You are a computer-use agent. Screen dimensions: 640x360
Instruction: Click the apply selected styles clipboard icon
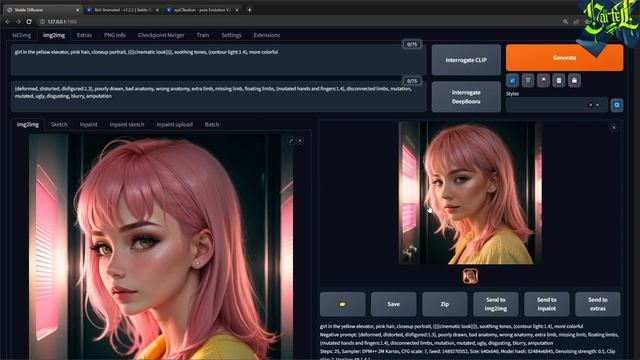pyautogui.click(x=559, y=80)
